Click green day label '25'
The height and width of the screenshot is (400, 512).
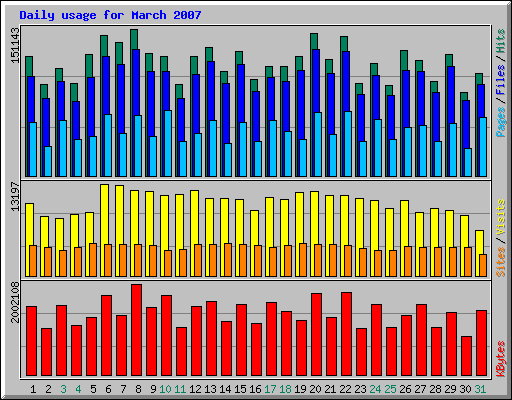(x=390, y=389)
